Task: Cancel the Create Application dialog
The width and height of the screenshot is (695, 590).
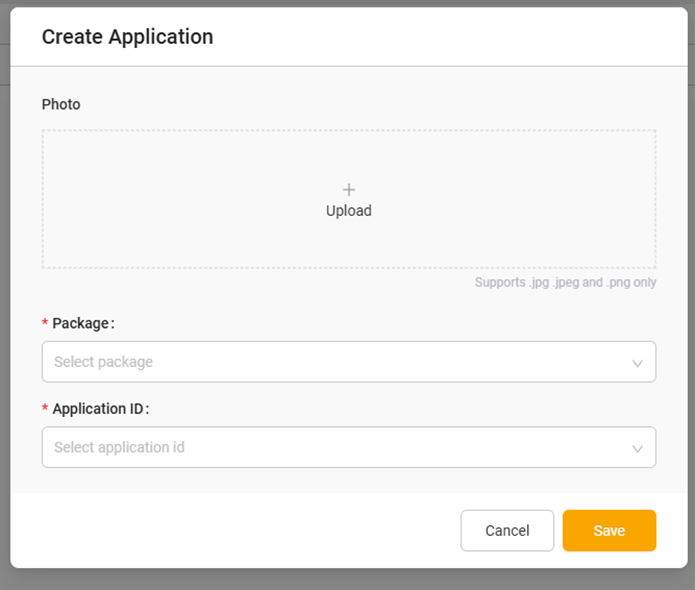Action: click(507, 531)
